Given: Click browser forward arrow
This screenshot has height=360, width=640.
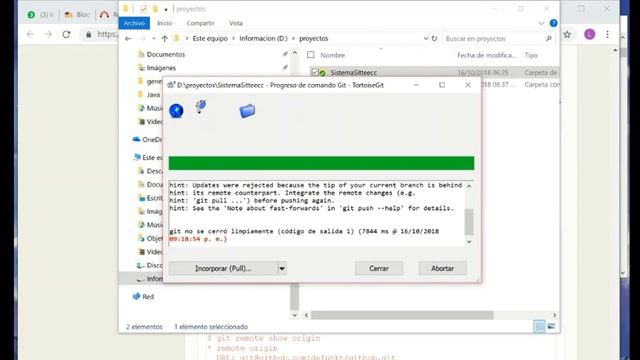Looking at the screenshot, I should (x=48, y=34).
